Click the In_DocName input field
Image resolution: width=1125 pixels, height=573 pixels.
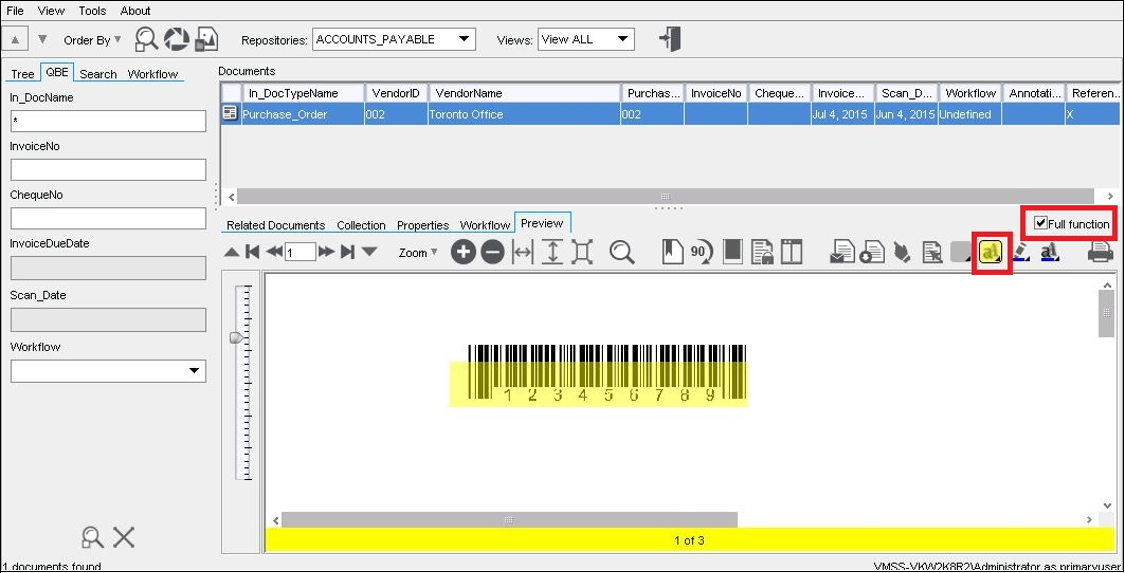(108, 121)
